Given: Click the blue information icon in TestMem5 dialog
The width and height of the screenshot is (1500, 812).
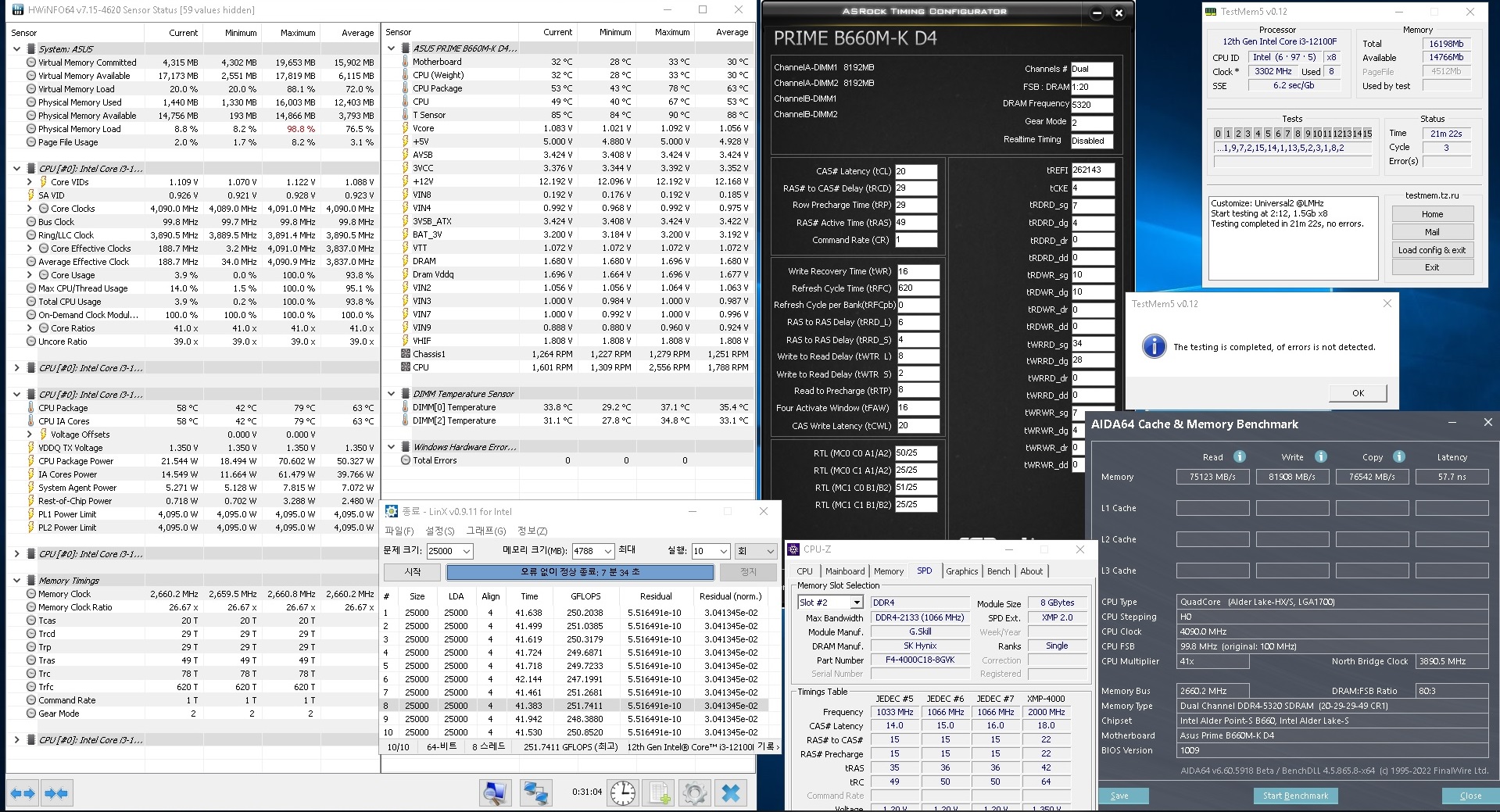Looking at the screenshot, I should tap(1154, 346).
